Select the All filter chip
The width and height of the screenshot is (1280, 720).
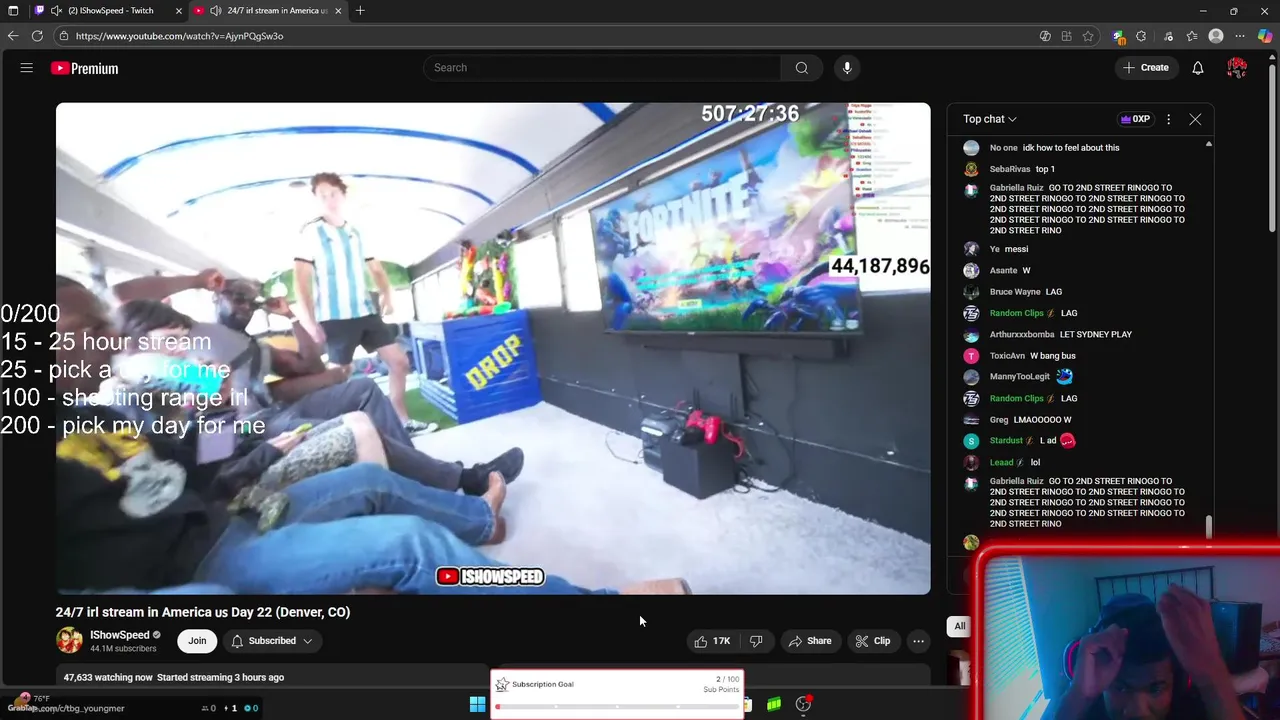click(959, 626)
